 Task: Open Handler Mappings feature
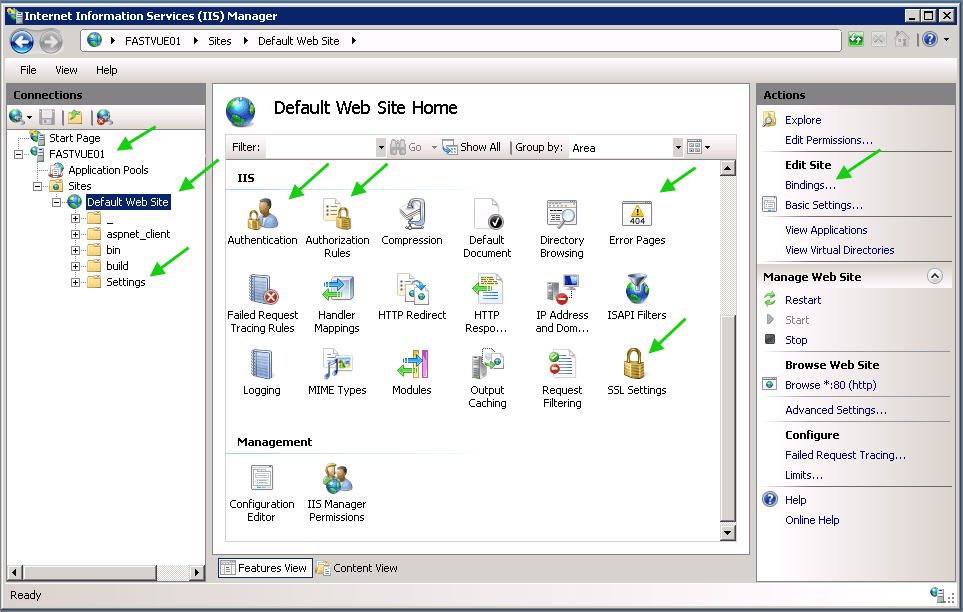pyautogui.click(x=337, y=304)
